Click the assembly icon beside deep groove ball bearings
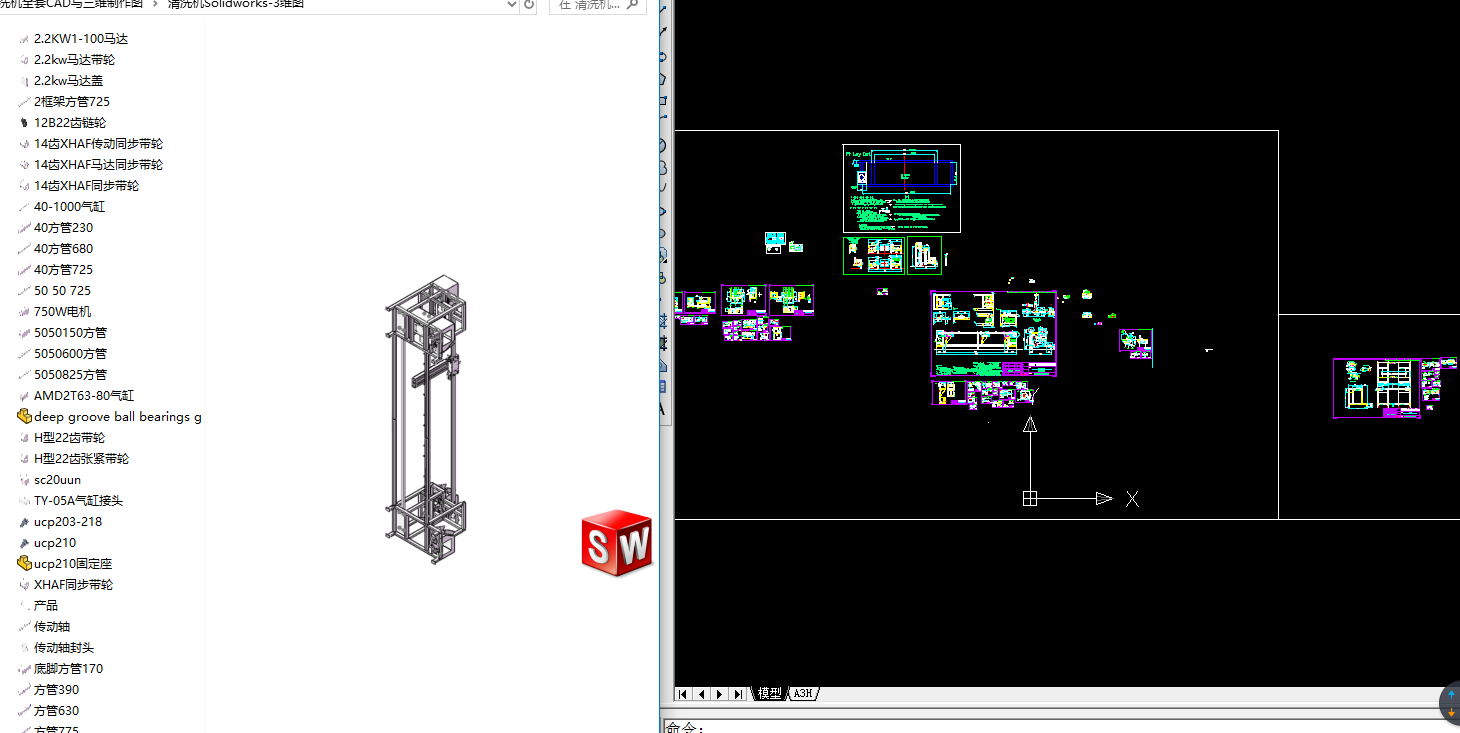The height and width of the screenshot is (733, 1460). pyautogui.click(x=25, y=417)
